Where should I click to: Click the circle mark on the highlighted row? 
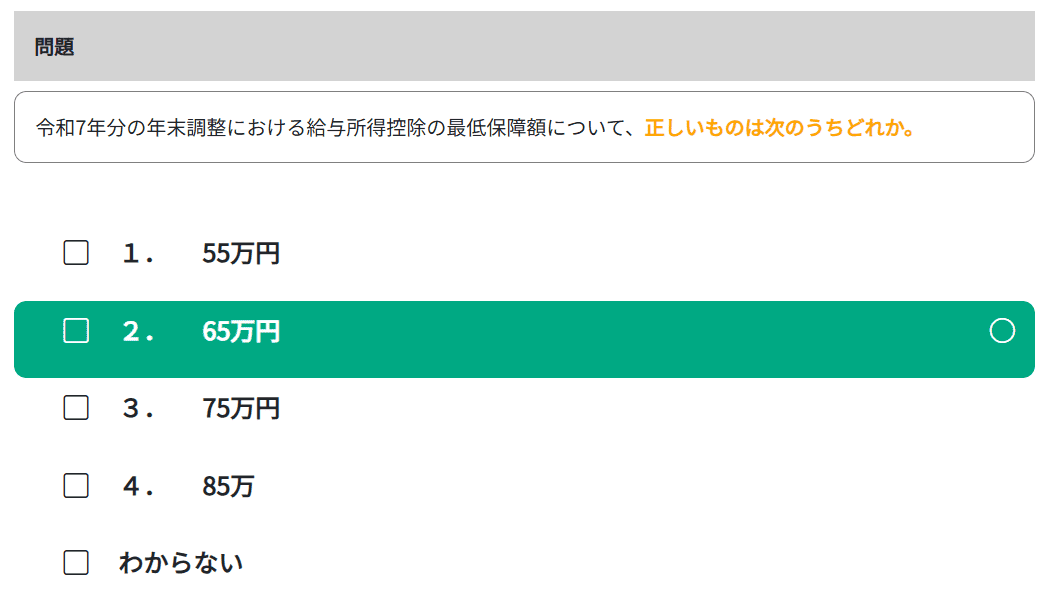1004,331
